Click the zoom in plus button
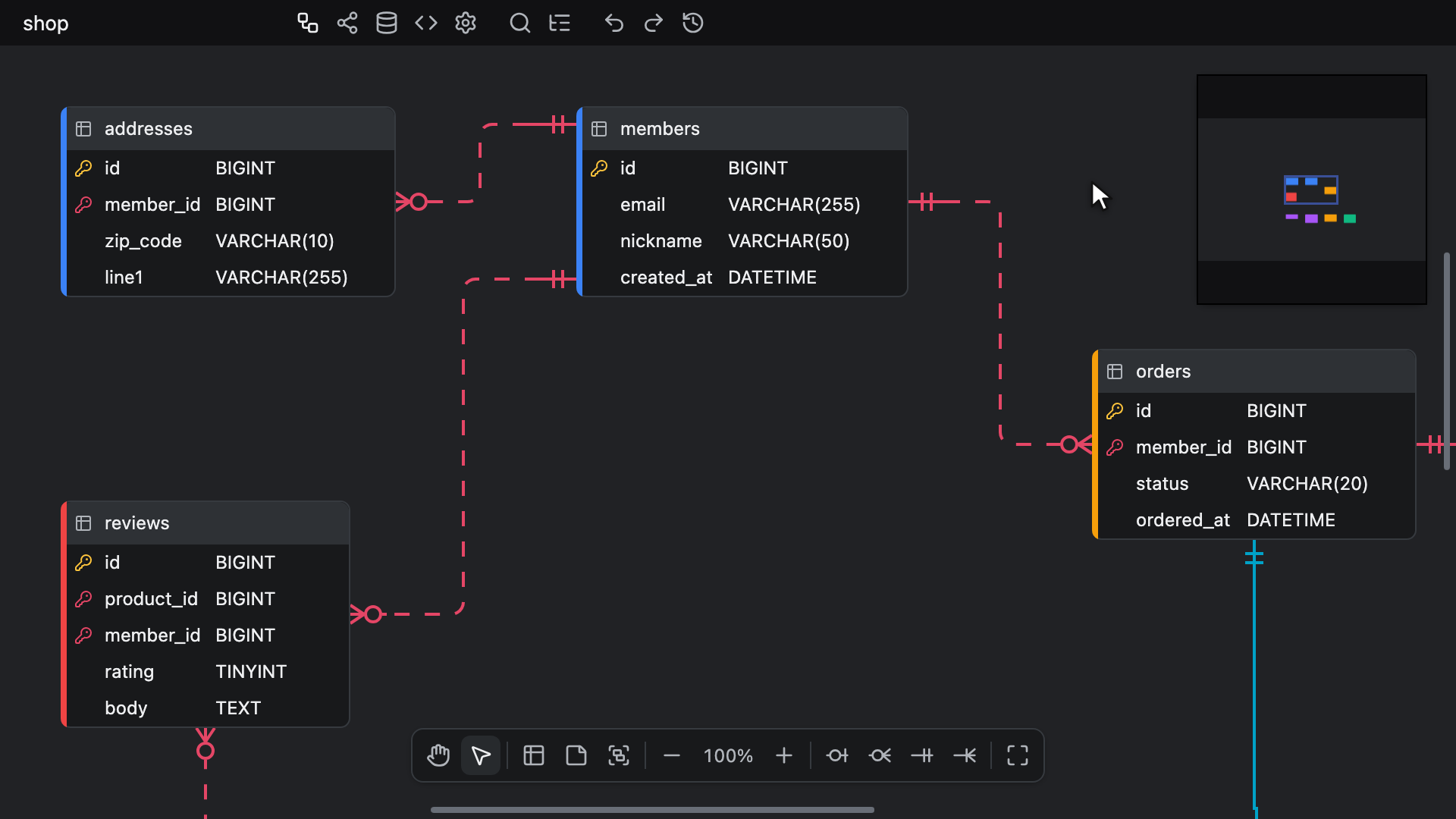Viewport: 1456px width, 819px height. pos(784,755)
